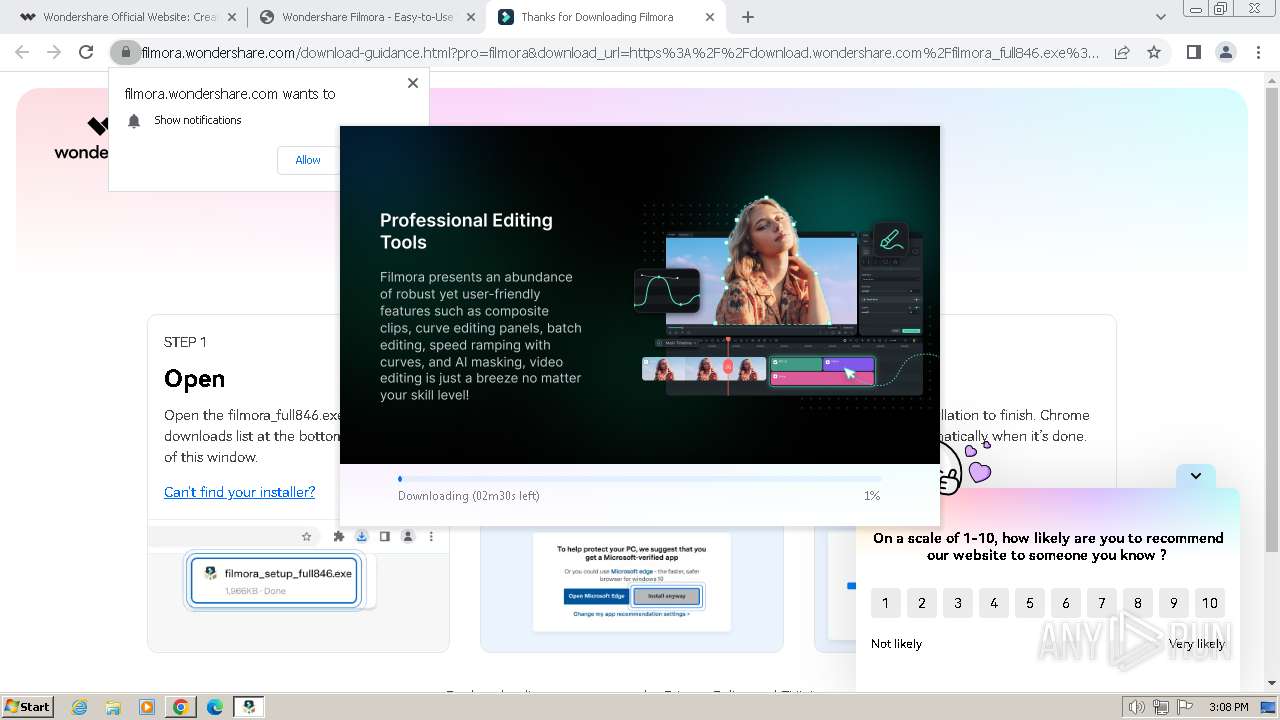Open Microsoft Edge from taskbar
This screenshot has height=720, width=1280.
[x=215, y=707]
